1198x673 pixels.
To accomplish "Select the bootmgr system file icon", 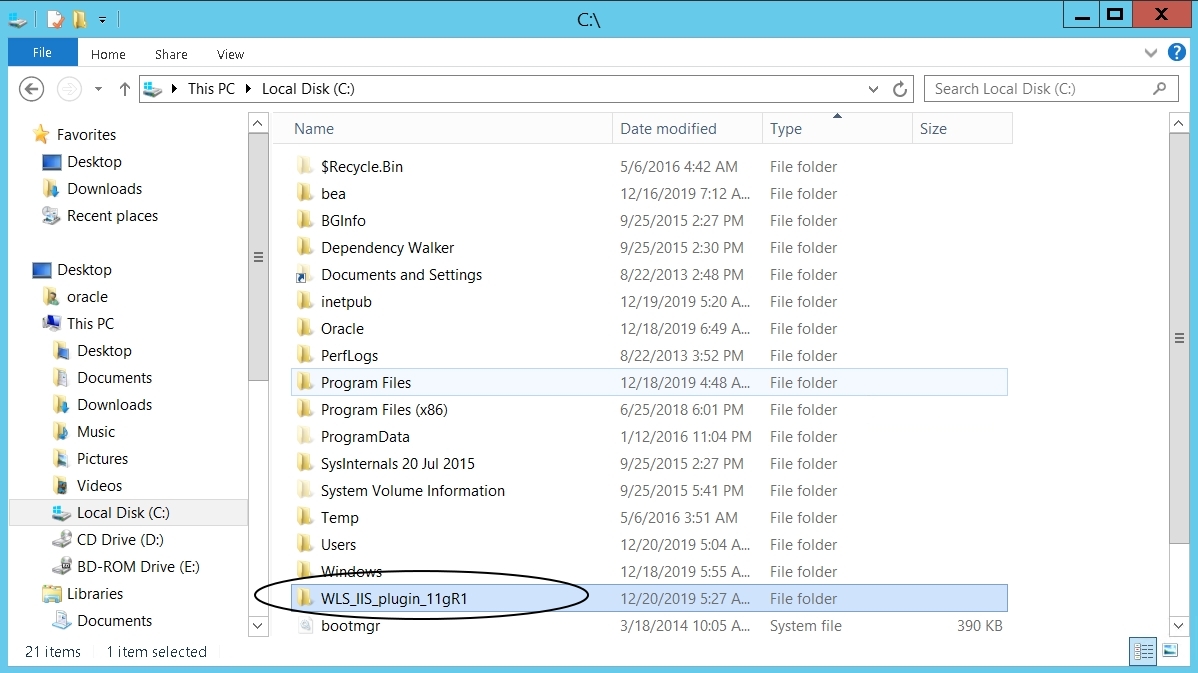I will pyautogui.click(x=305, y=626).
